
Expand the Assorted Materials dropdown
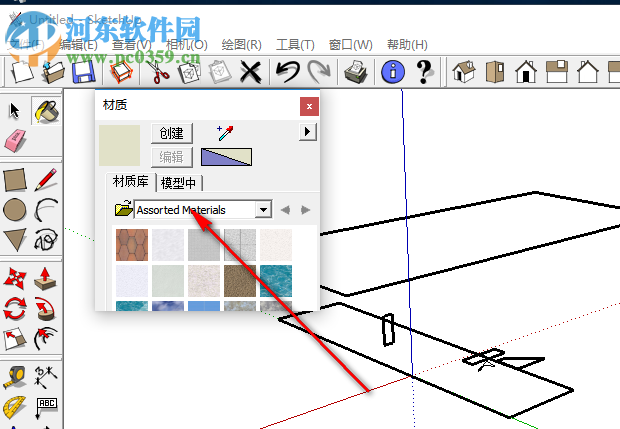[x=263, y=210]
